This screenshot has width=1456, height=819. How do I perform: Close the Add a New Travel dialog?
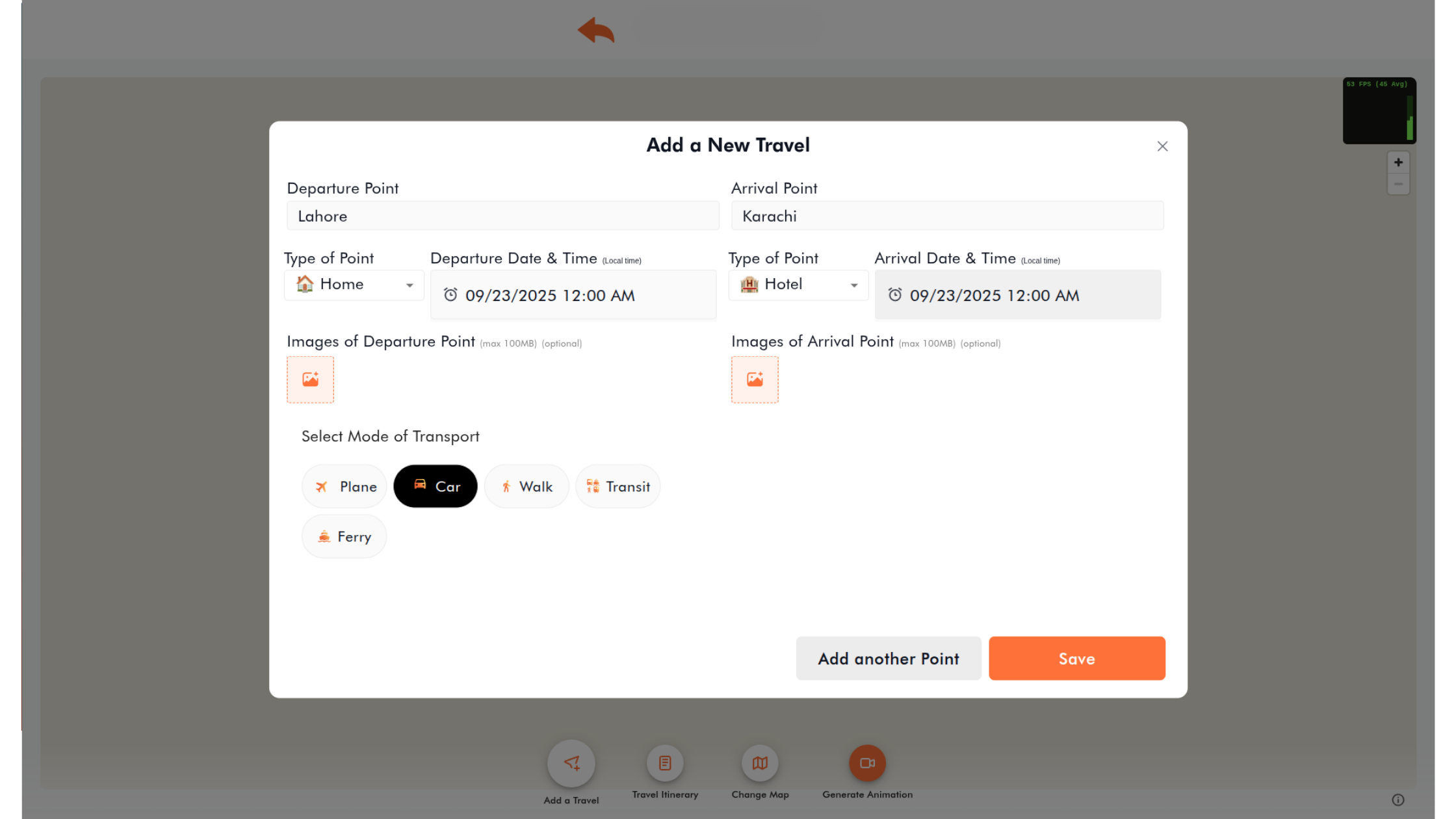click(1163, 146)
